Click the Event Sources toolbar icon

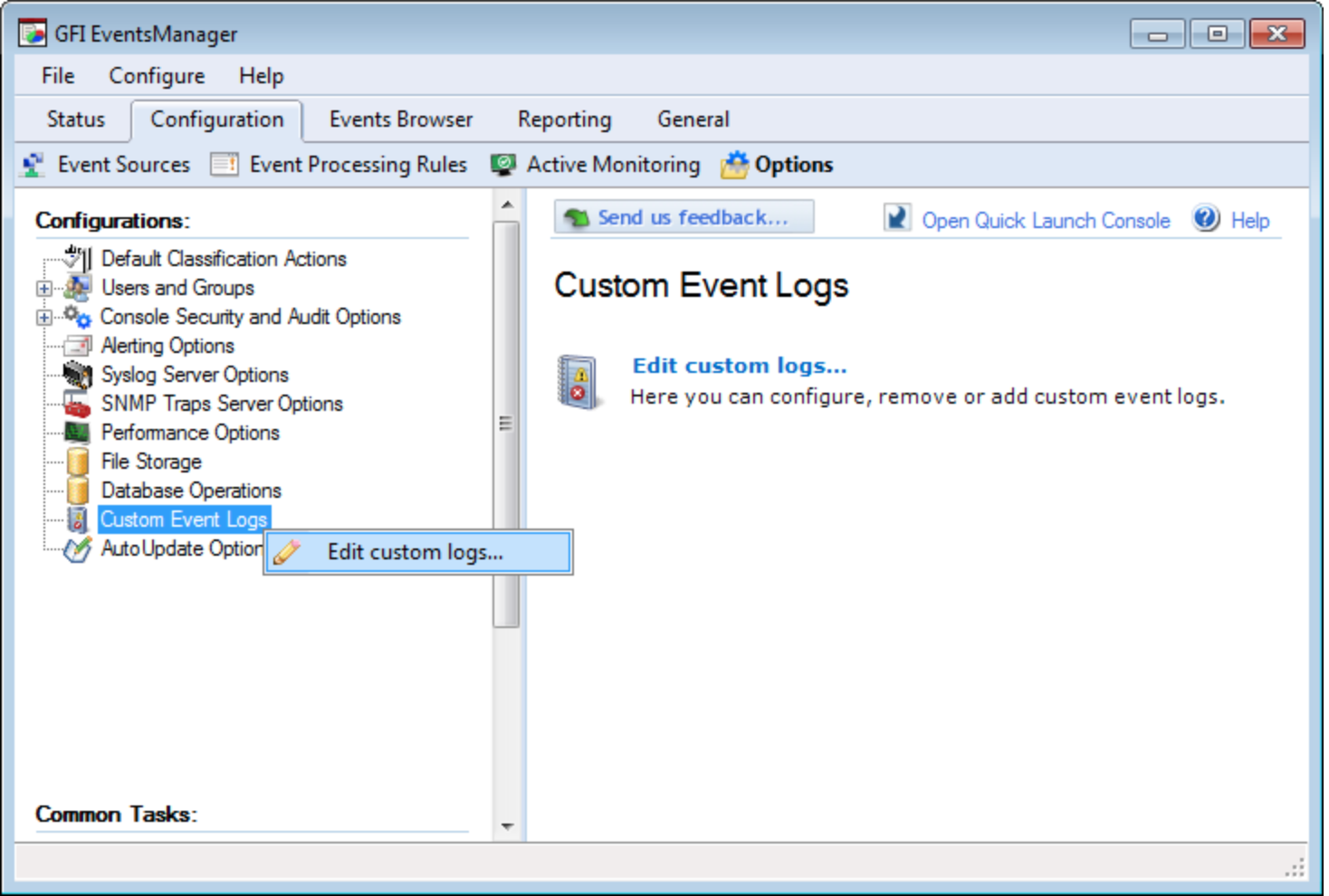click(x=33, y=165)
